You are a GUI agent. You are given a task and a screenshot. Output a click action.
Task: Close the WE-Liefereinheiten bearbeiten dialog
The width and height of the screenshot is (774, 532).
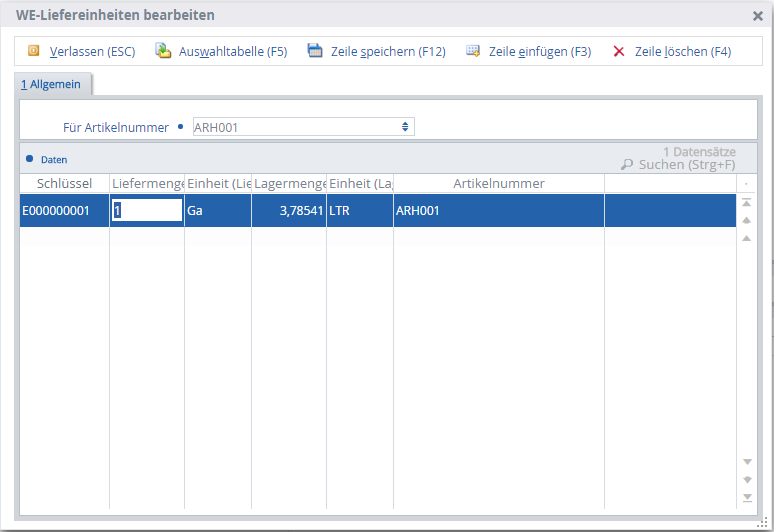tap(757, 16)
